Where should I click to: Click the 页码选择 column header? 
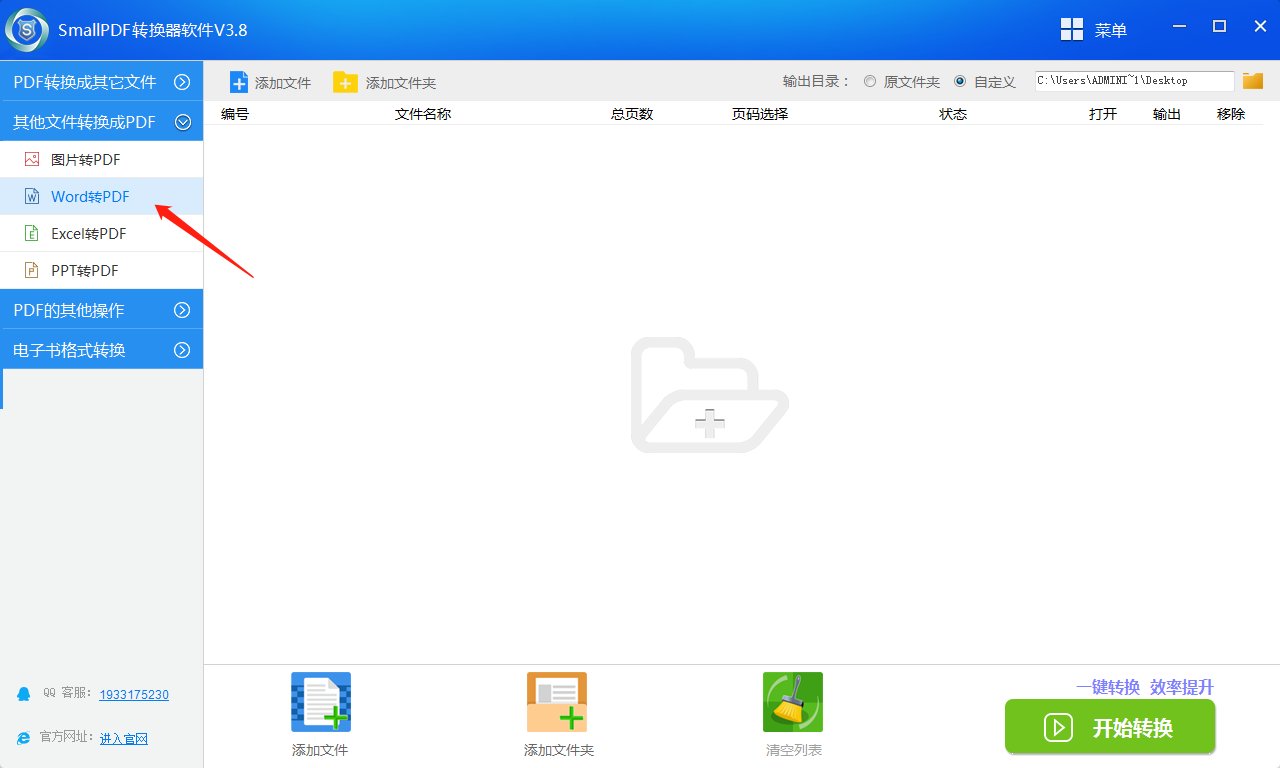point(760,114)
